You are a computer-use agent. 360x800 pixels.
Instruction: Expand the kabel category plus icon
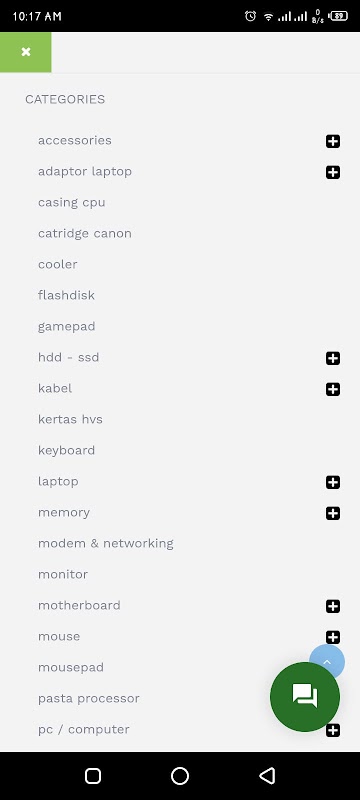tap(333, 389)
